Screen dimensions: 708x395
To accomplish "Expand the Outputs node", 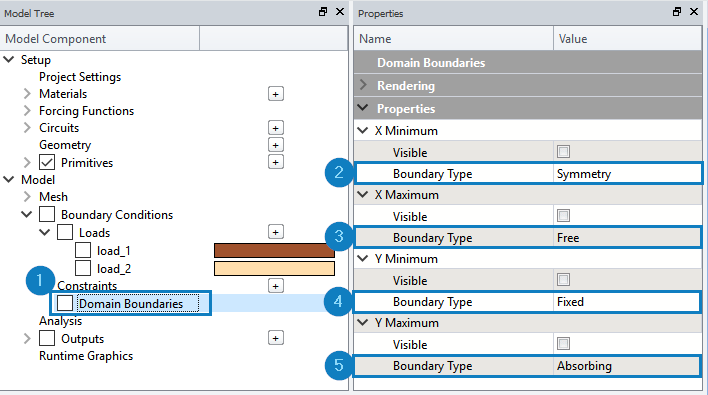I will (27, 338).
